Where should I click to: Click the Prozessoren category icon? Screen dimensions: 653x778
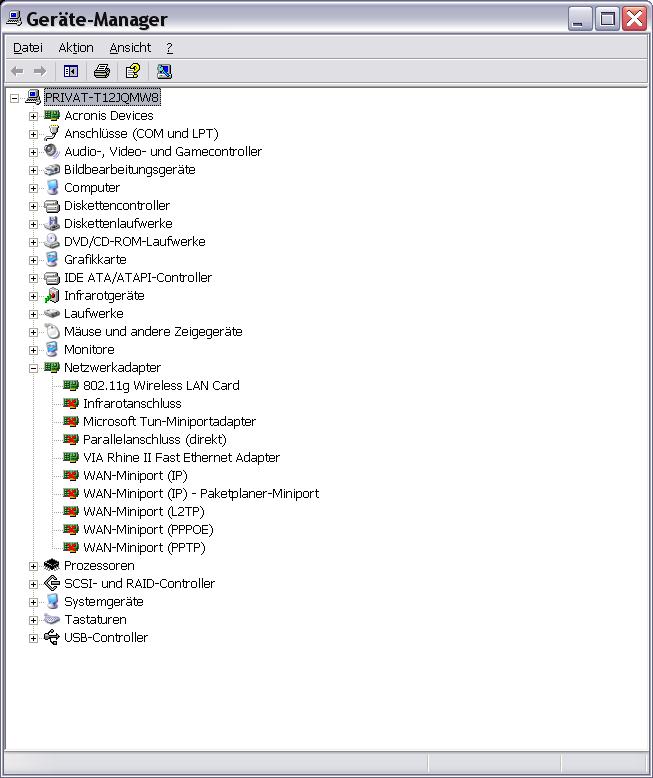tap(52, 565)
